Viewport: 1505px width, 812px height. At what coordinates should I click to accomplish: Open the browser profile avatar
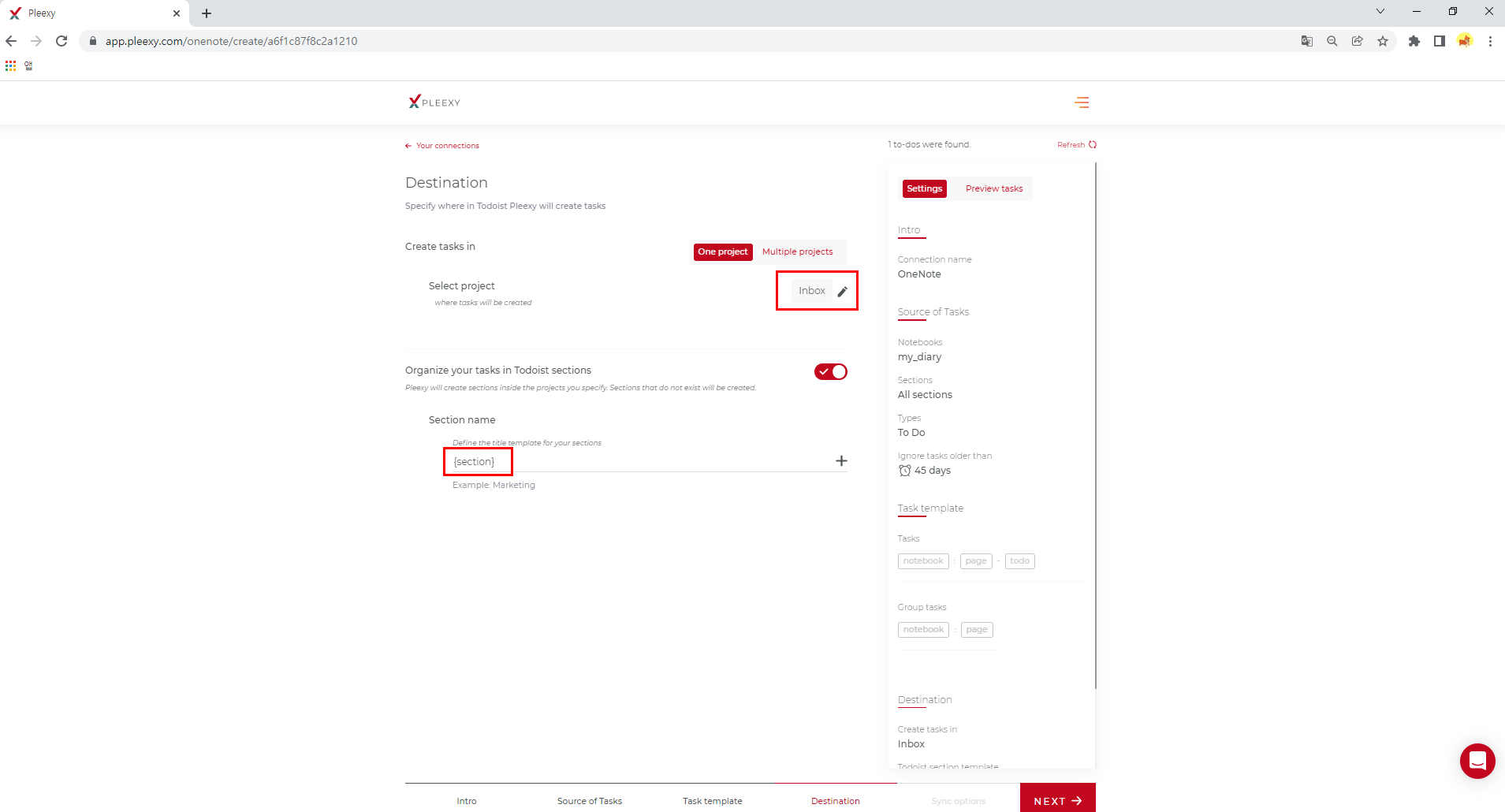pyautogui.click(x=1465, y=41)
